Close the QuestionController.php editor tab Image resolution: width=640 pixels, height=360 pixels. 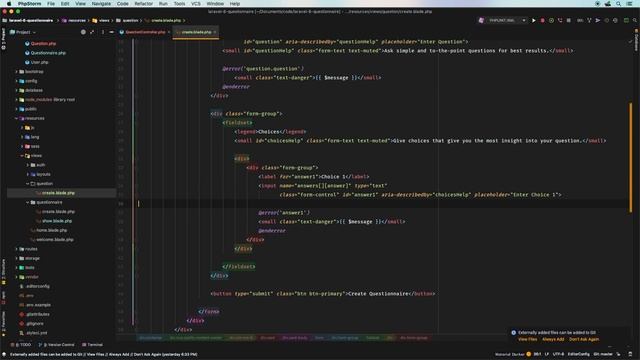[x=169, y=32]
